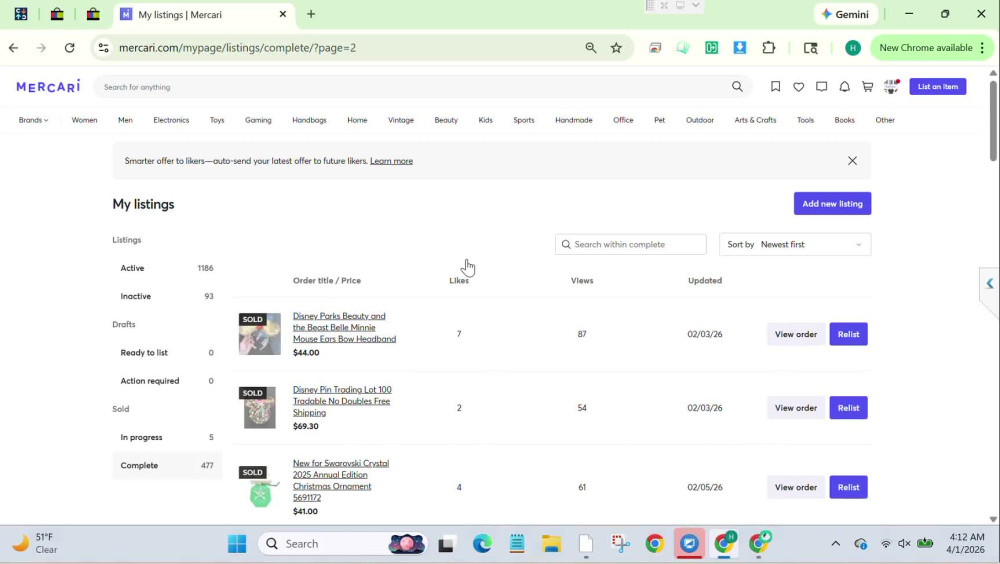Open the Handbags category

coord(309,120)
